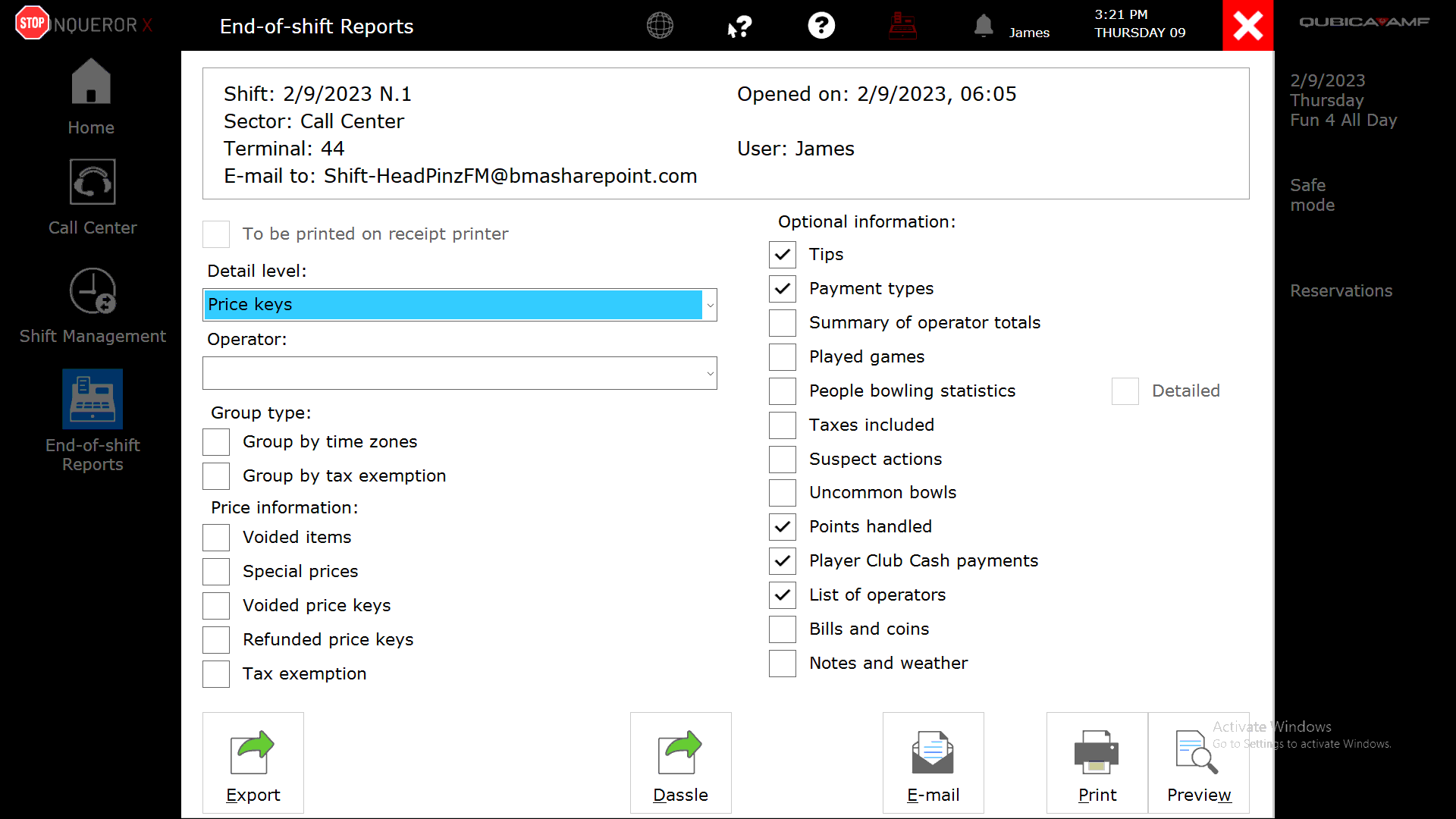Uncheck Player Club Cash payments
1456x819 pixels.
point(783,561)
